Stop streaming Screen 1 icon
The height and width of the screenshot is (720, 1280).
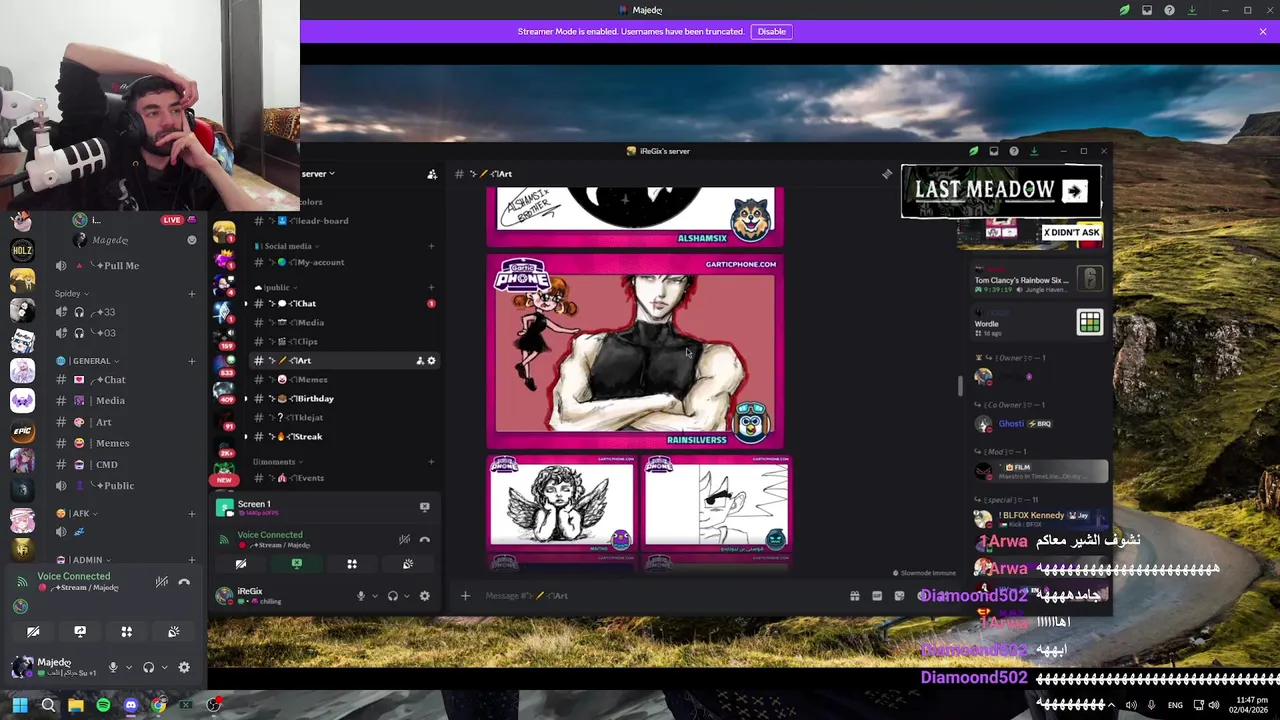[424, 507]
